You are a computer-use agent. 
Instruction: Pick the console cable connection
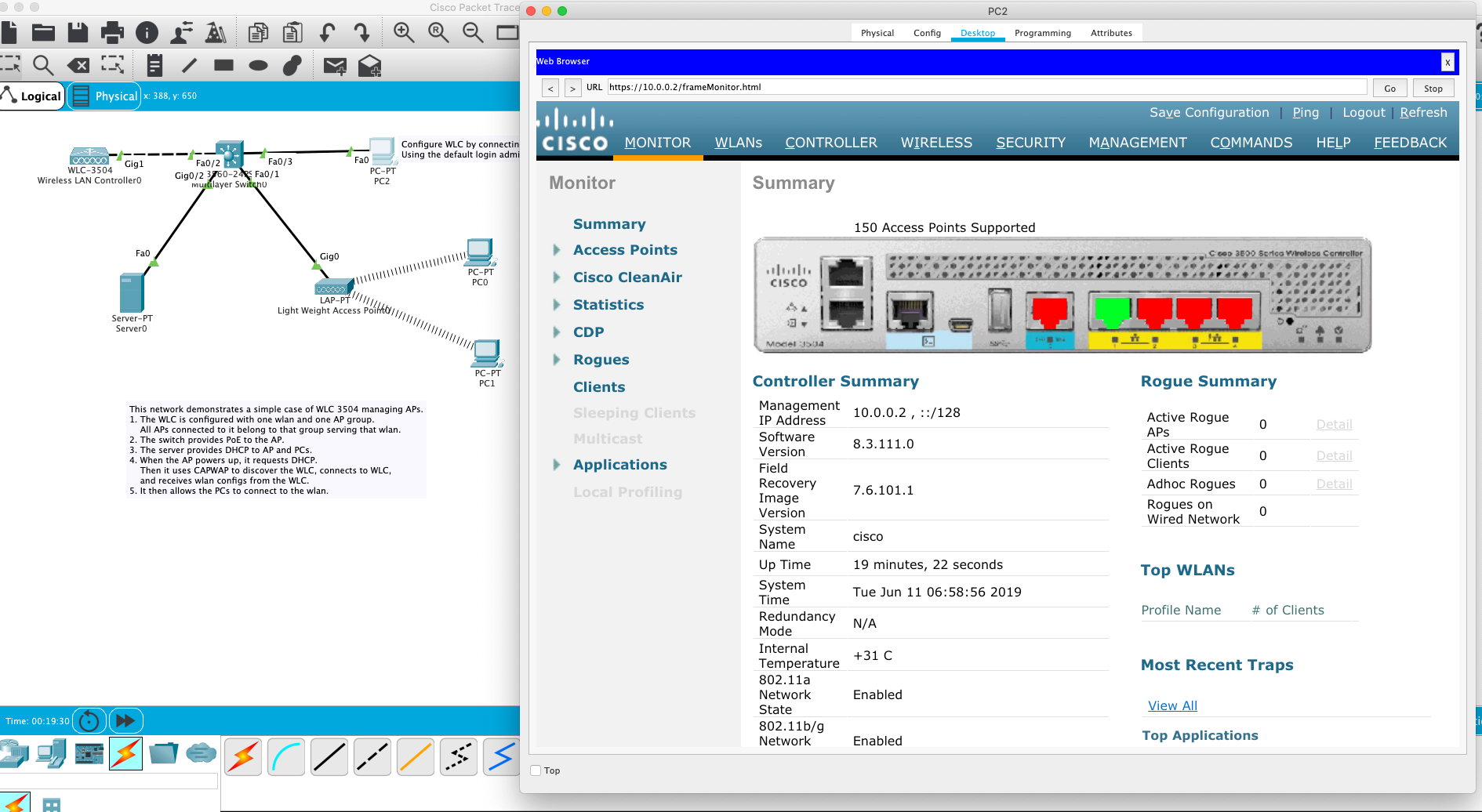[286, 757]
